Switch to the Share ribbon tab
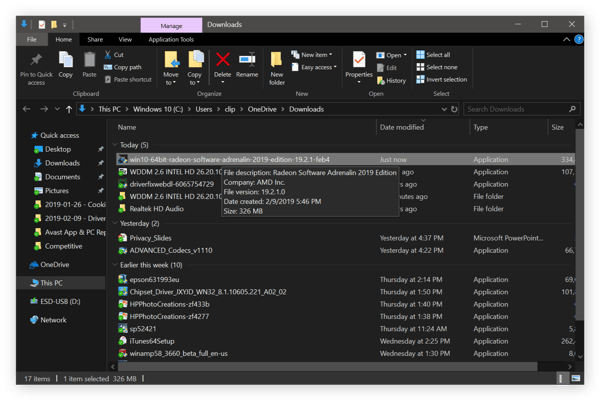 pyautogui.click(x=95, y=39)
